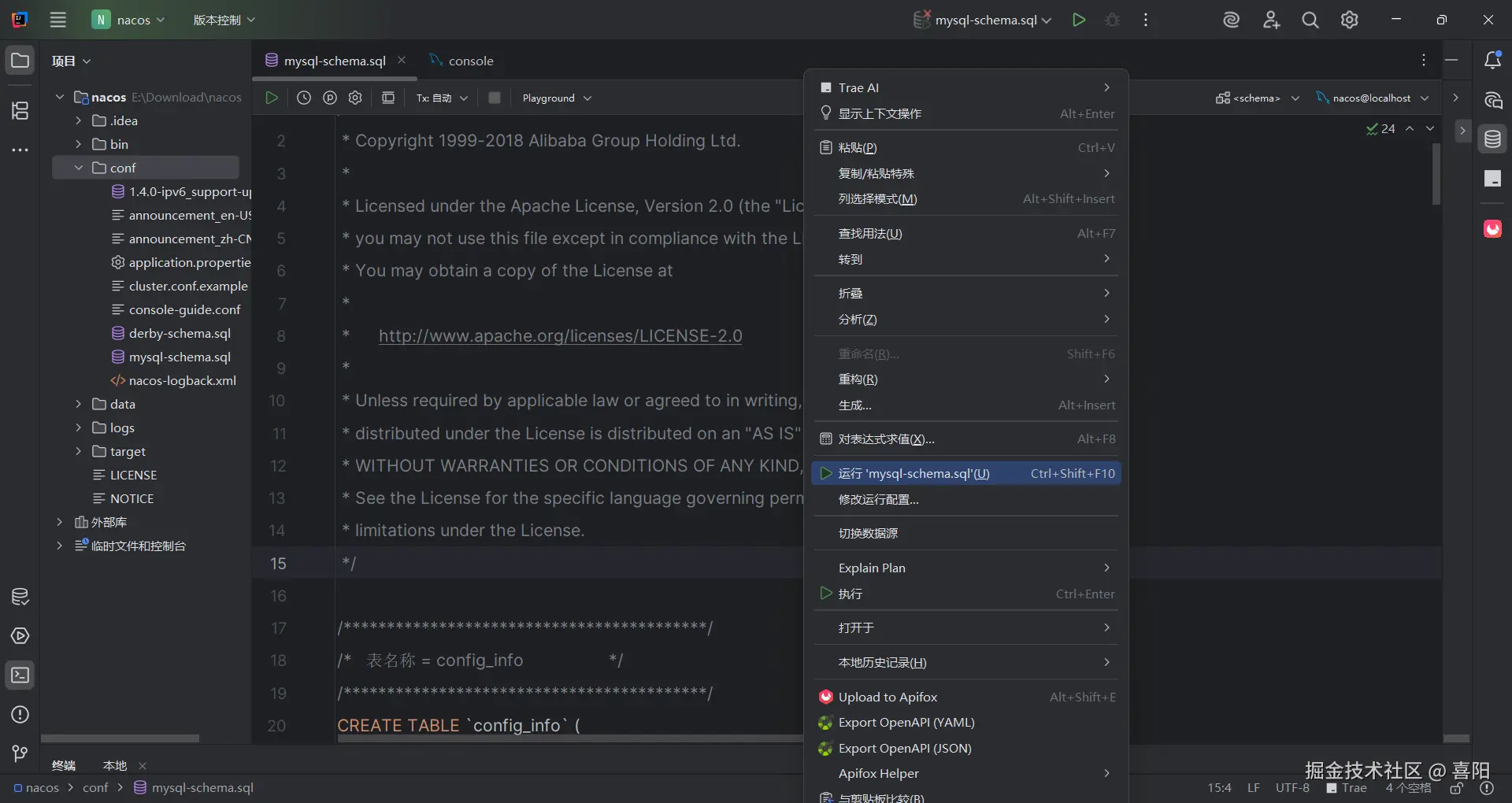Screen dimensions: 1512x803
Task: Open the Explain Plan submenu
Action: pyautogui.click(x=966, y=568)
